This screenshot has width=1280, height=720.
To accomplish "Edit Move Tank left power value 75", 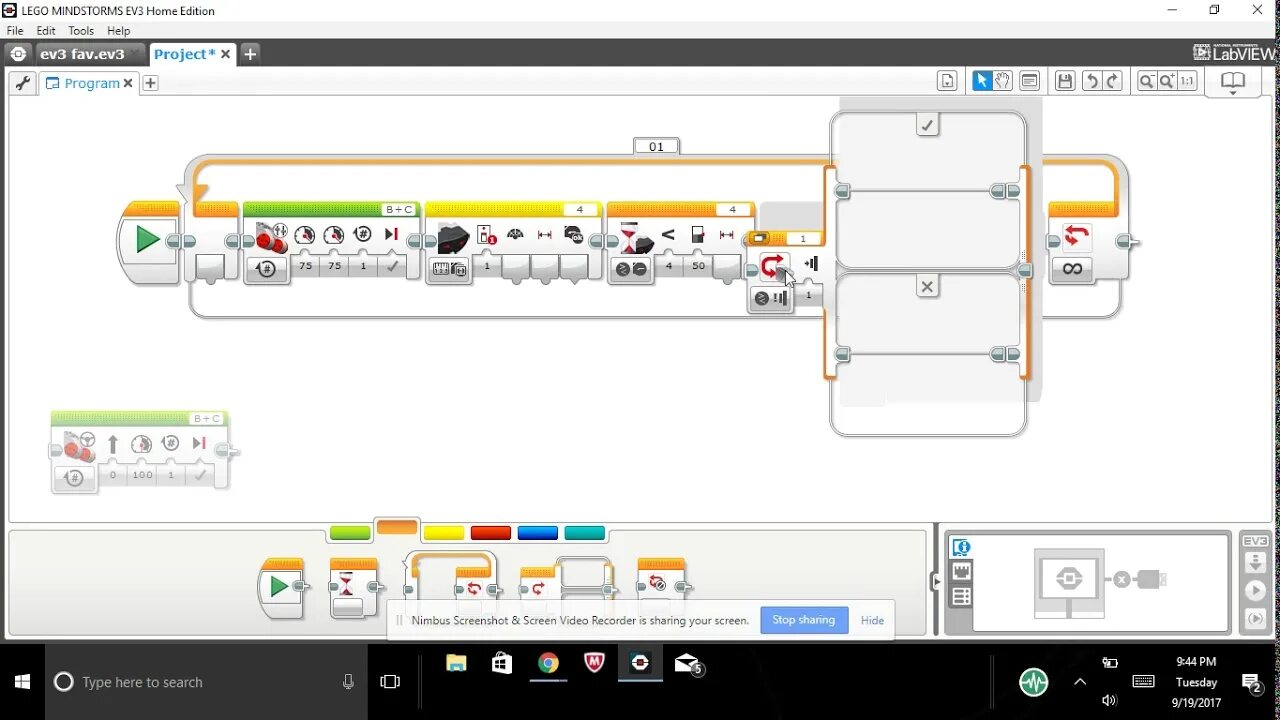I will point(305,266).
